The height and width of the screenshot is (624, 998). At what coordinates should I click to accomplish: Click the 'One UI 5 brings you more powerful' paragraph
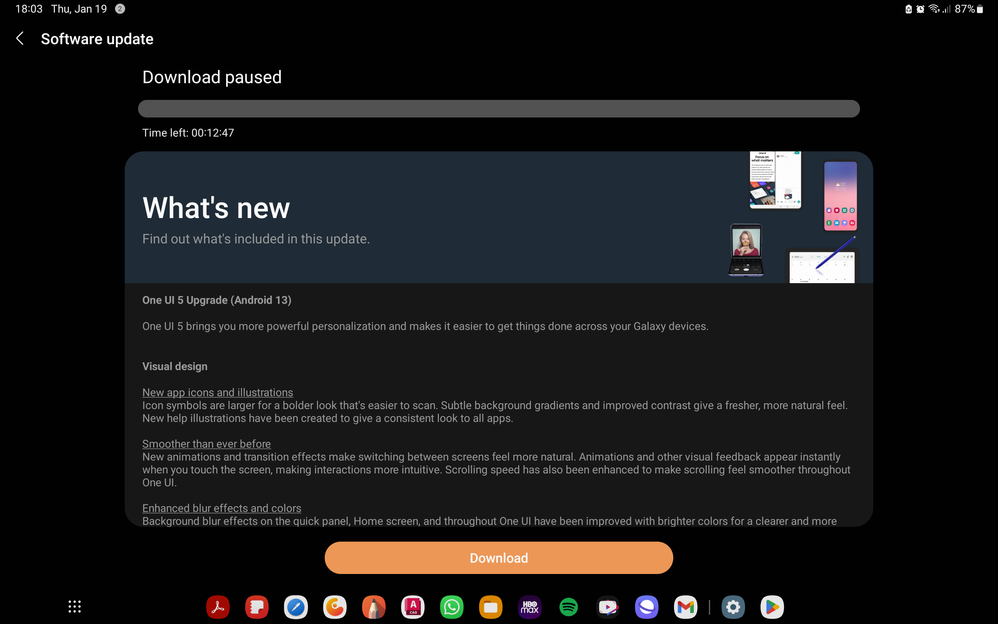pyautogui.click(x=425, y=326)
